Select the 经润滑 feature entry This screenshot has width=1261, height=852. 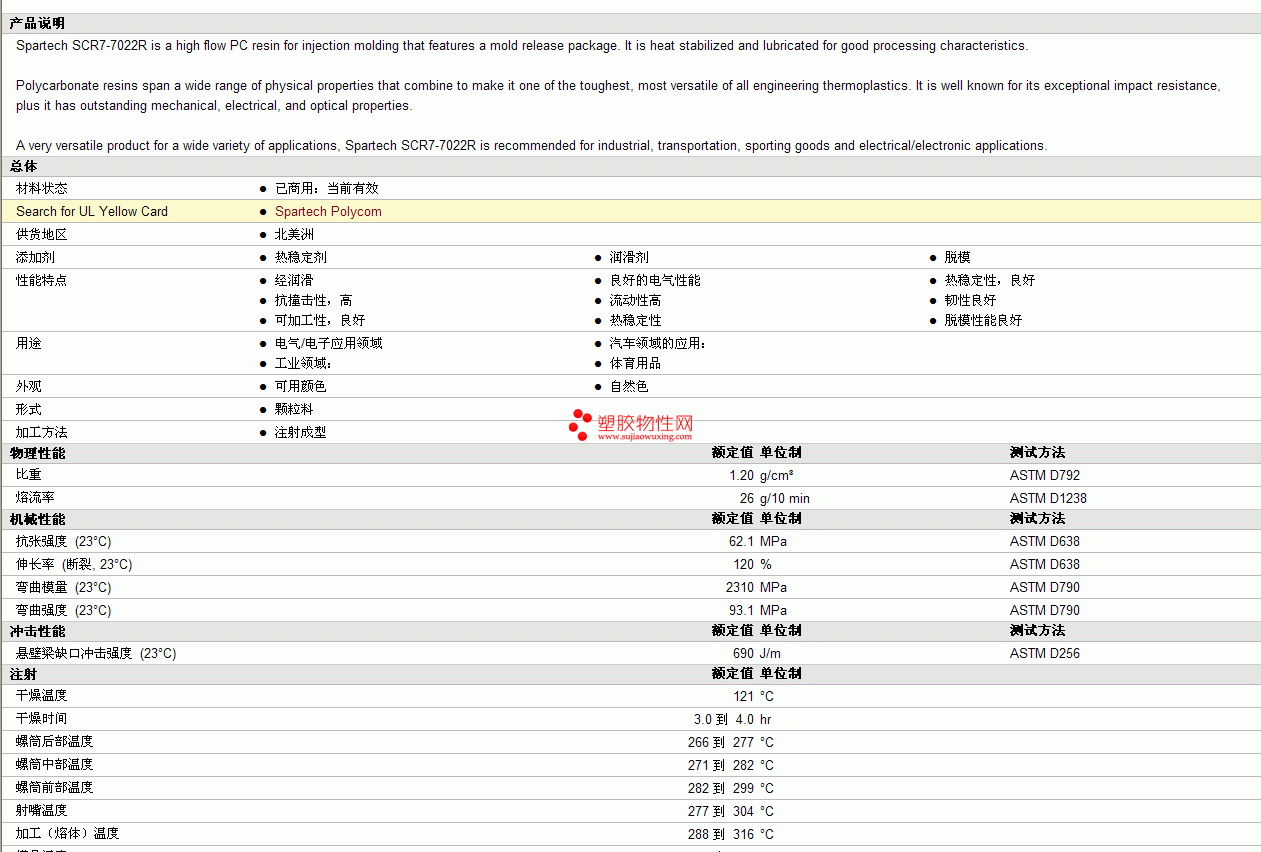pos(294,280)
